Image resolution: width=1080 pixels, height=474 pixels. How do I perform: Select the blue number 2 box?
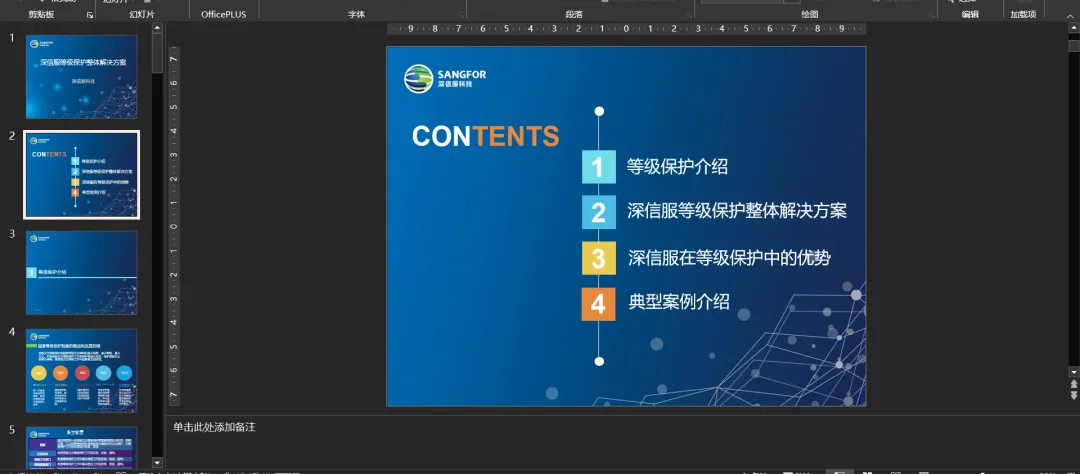[x=599, y=212]
